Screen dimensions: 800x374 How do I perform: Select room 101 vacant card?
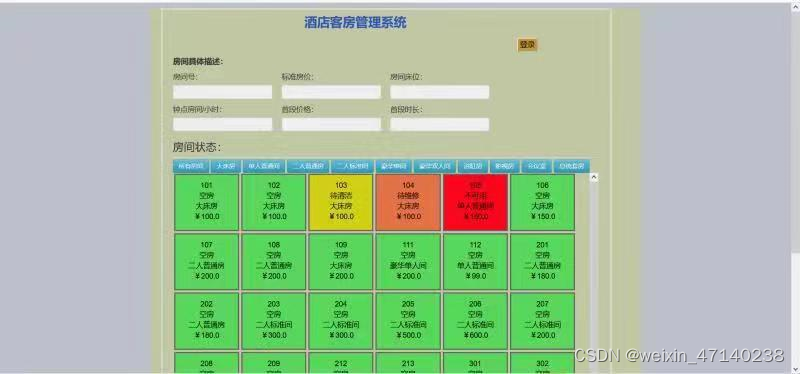click(x=207, y=202)
